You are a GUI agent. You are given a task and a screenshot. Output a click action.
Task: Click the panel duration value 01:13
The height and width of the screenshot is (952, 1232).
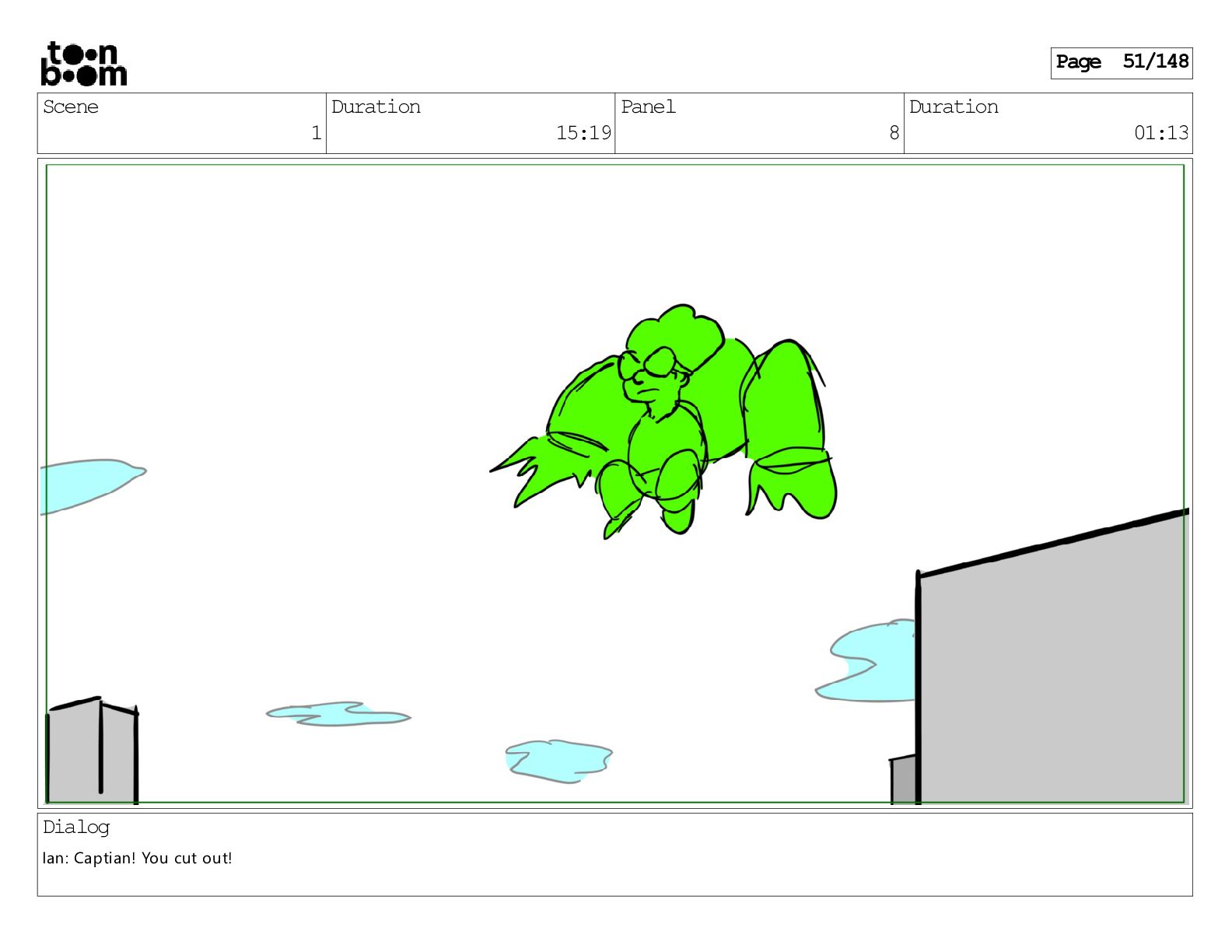tap(1161, 133)
